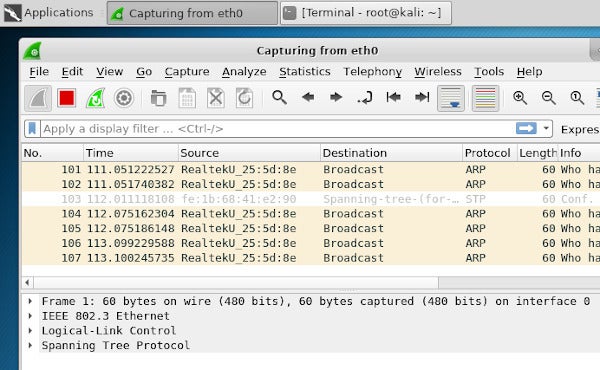Click the Close capture file X icon
This screenshot has height=370, width=600.
215,98
